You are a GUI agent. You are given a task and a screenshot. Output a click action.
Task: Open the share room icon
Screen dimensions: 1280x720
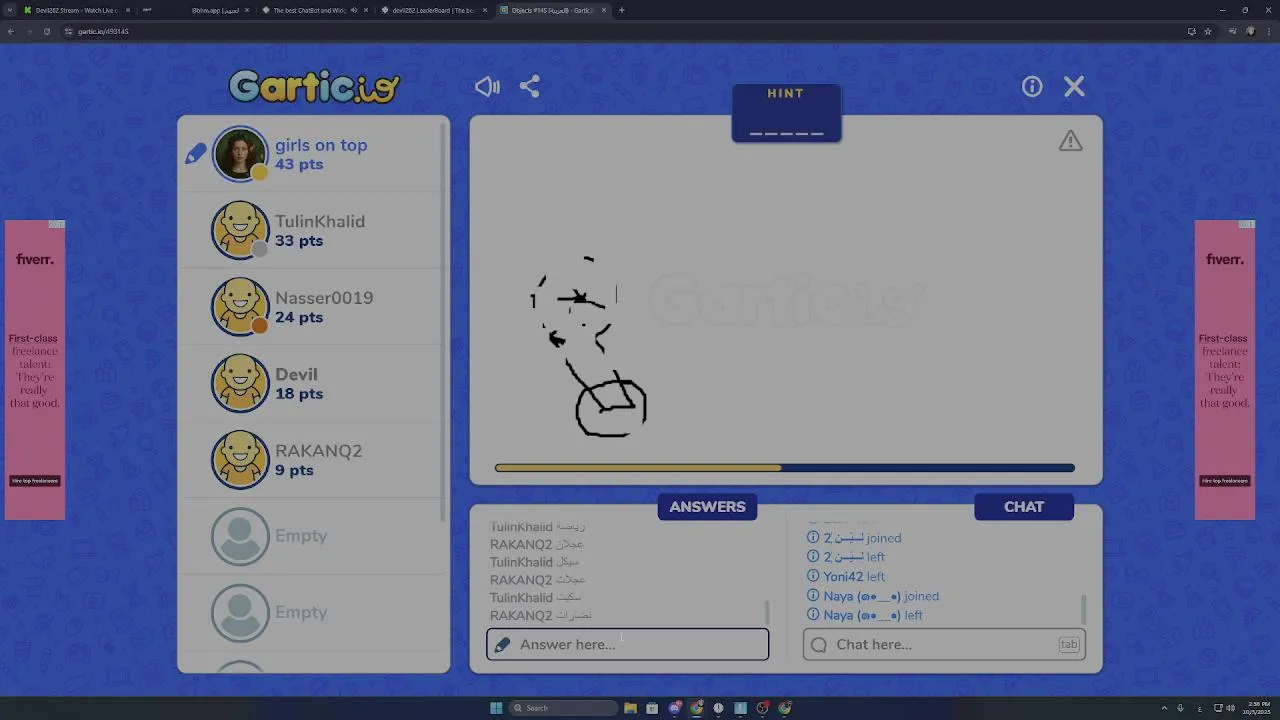[x=530, y=87]
